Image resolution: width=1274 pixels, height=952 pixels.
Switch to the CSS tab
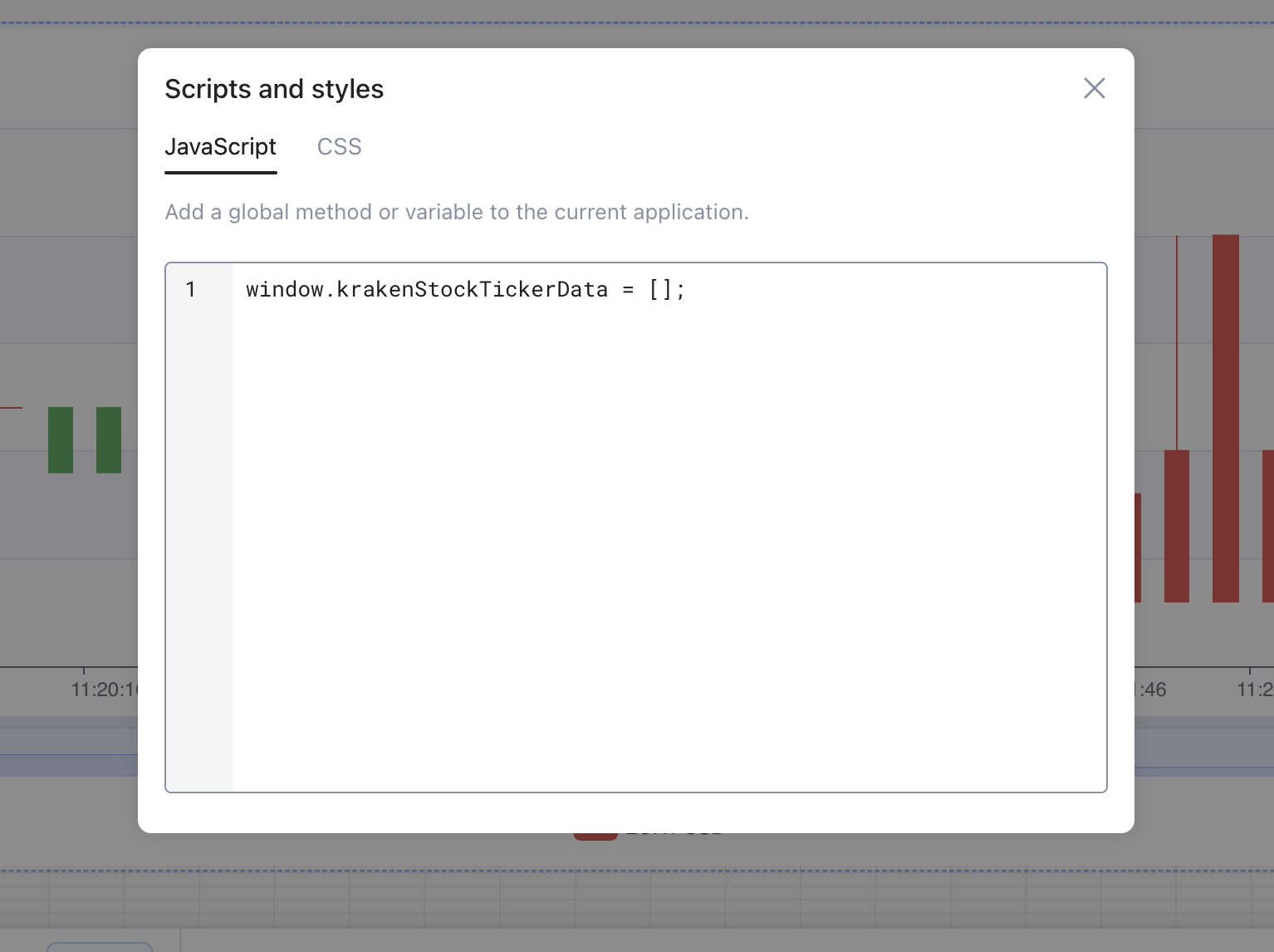click(x=339, y=147)
